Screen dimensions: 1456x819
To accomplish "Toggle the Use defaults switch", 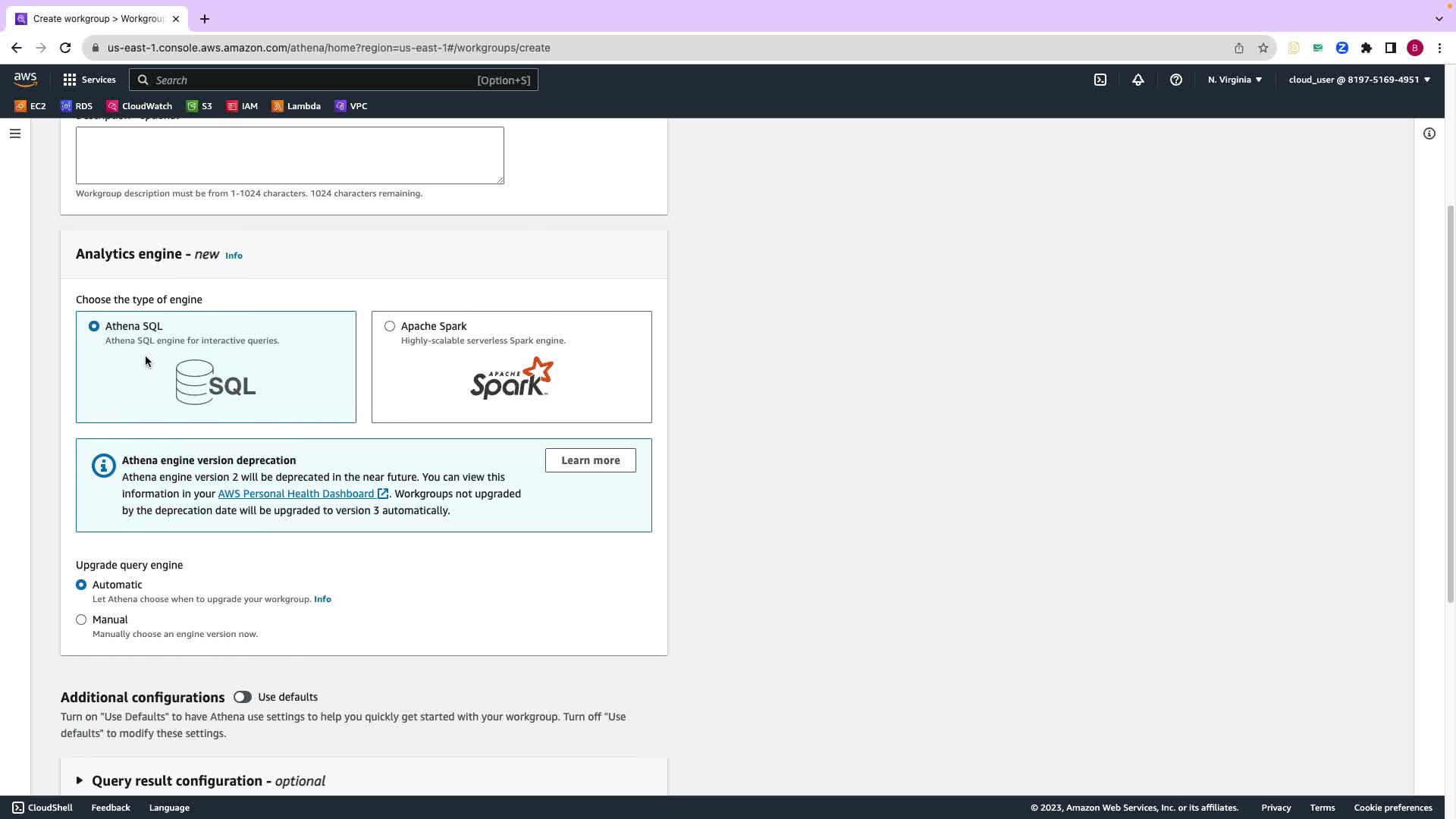I will coord(242,697).
